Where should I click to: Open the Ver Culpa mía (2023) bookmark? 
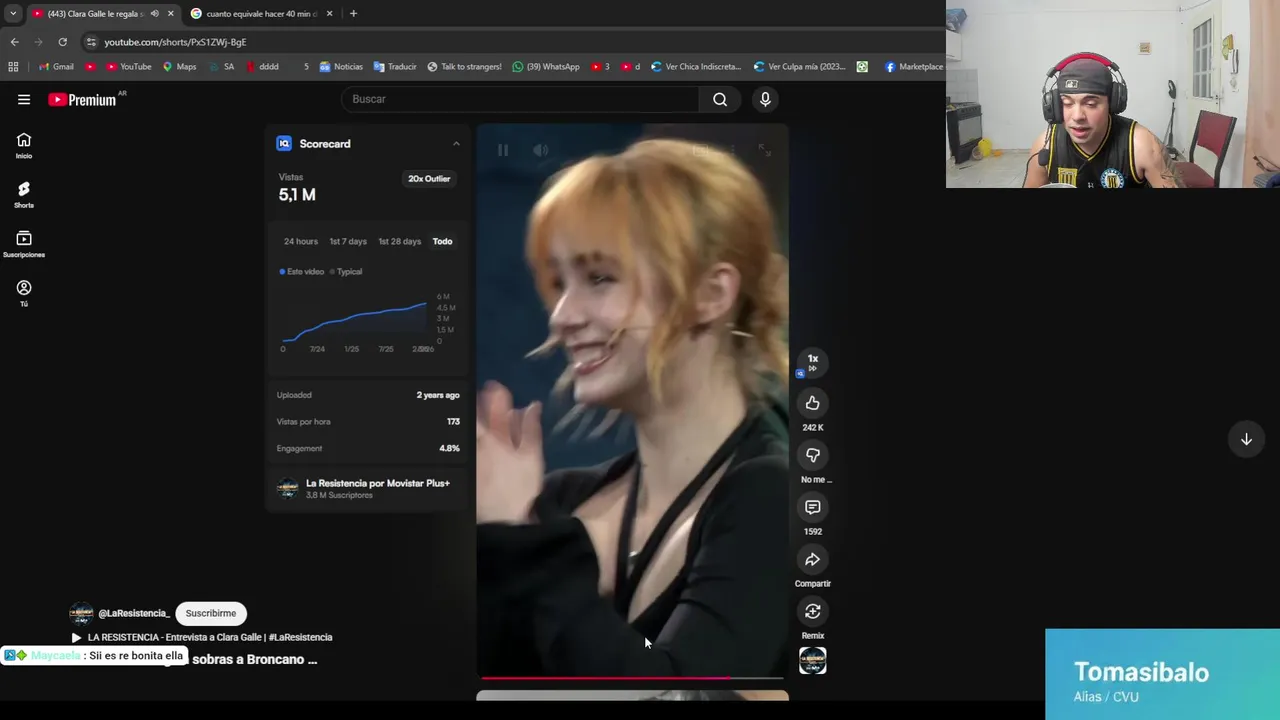pyautogui.click(x=799, y=67)
